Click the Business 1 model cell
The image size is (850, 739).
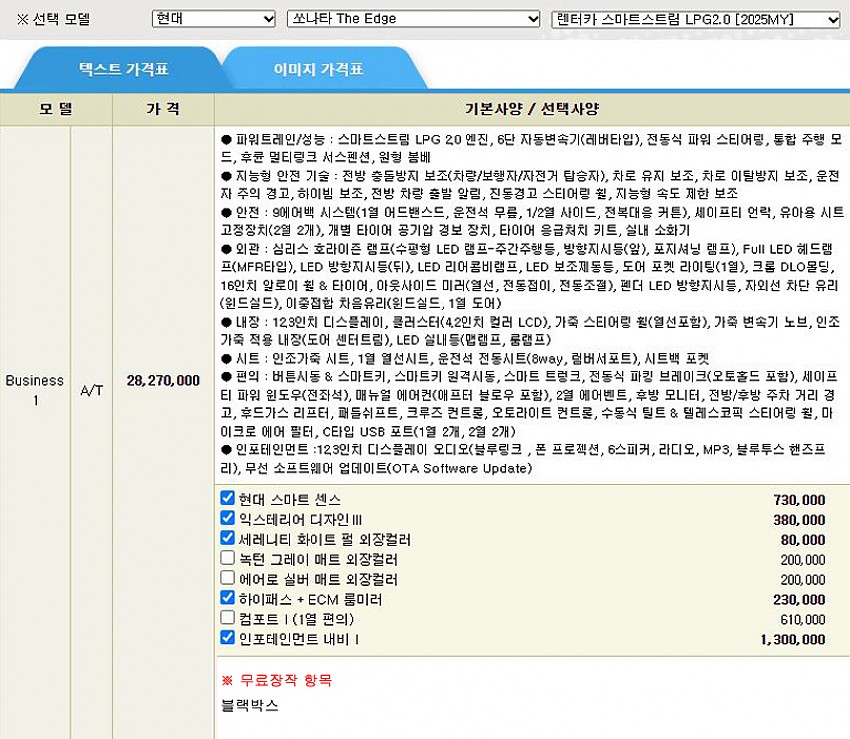34,390
